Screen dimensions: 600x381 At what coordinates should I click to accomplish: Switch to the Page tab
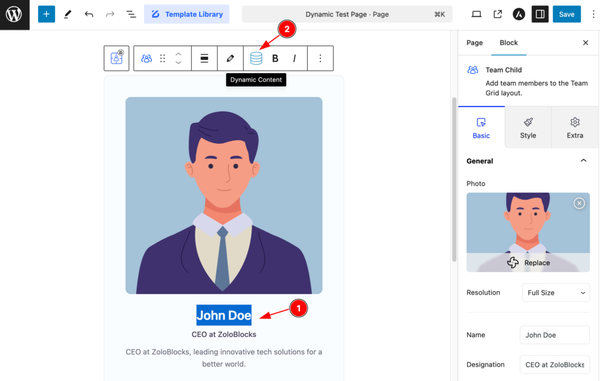(474, 42)
